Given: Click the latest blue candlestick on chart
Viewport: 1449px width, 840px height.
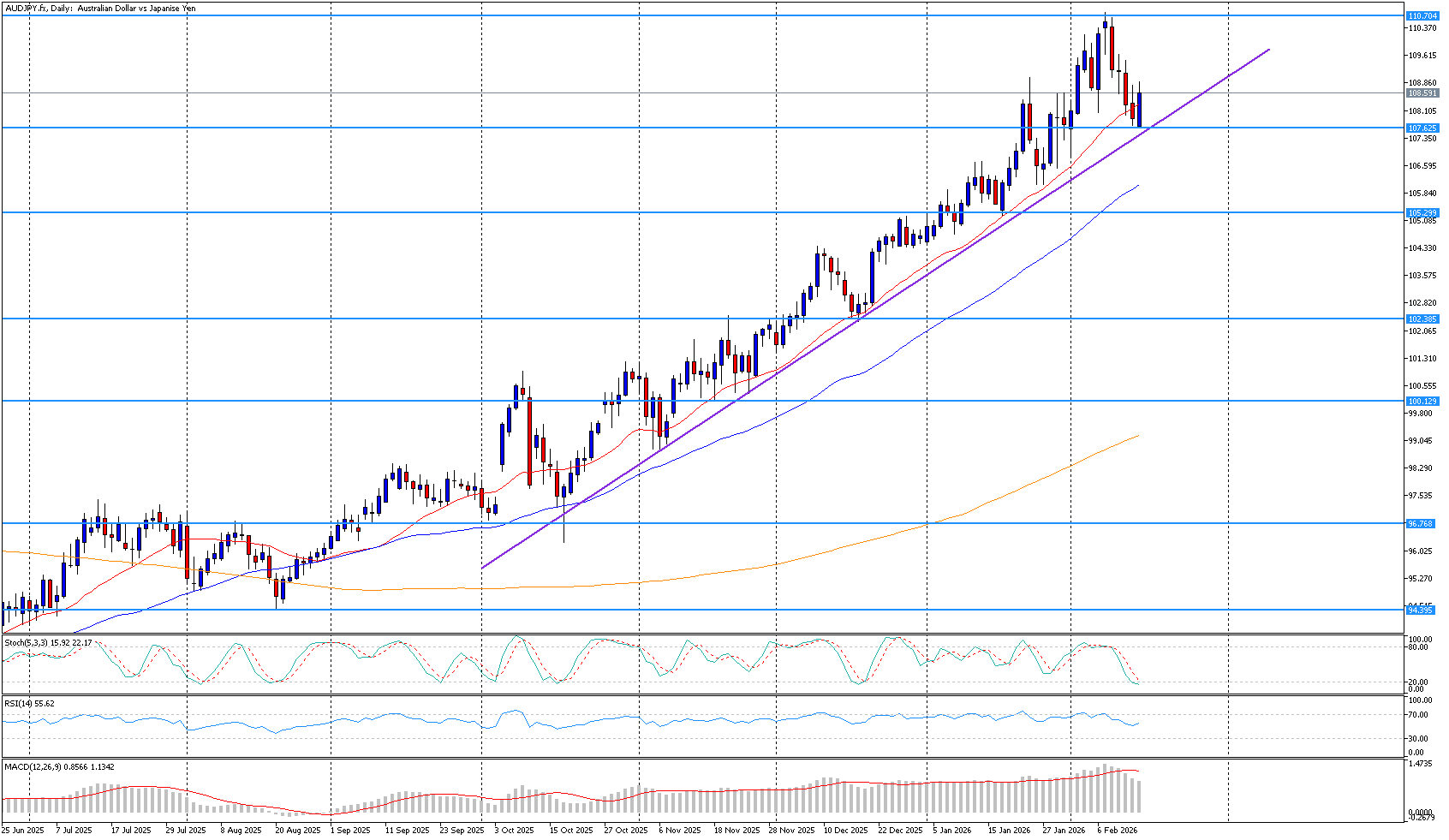Looking at the screenshot, I should (x=1139, y=110).
